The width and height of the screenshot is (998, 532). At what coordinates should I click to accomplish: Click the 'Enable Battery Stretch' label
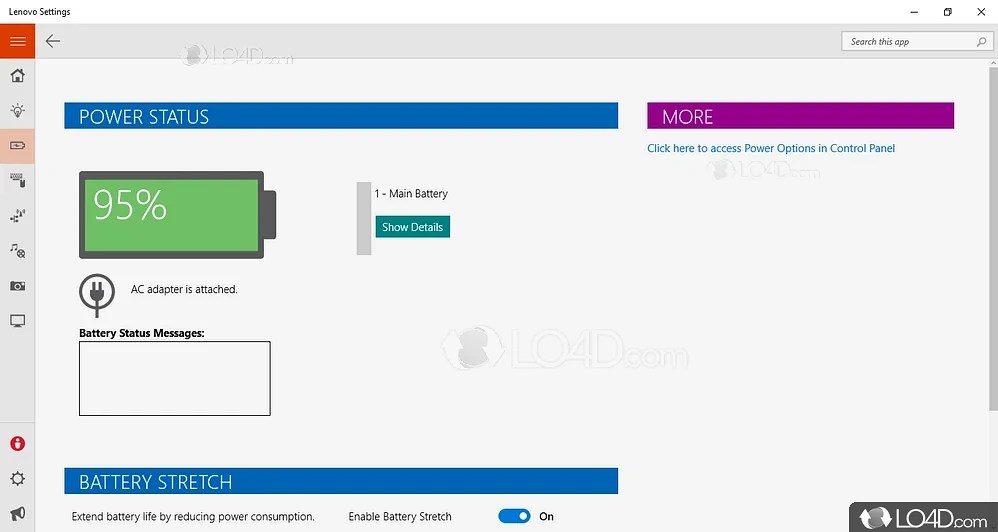400,516
